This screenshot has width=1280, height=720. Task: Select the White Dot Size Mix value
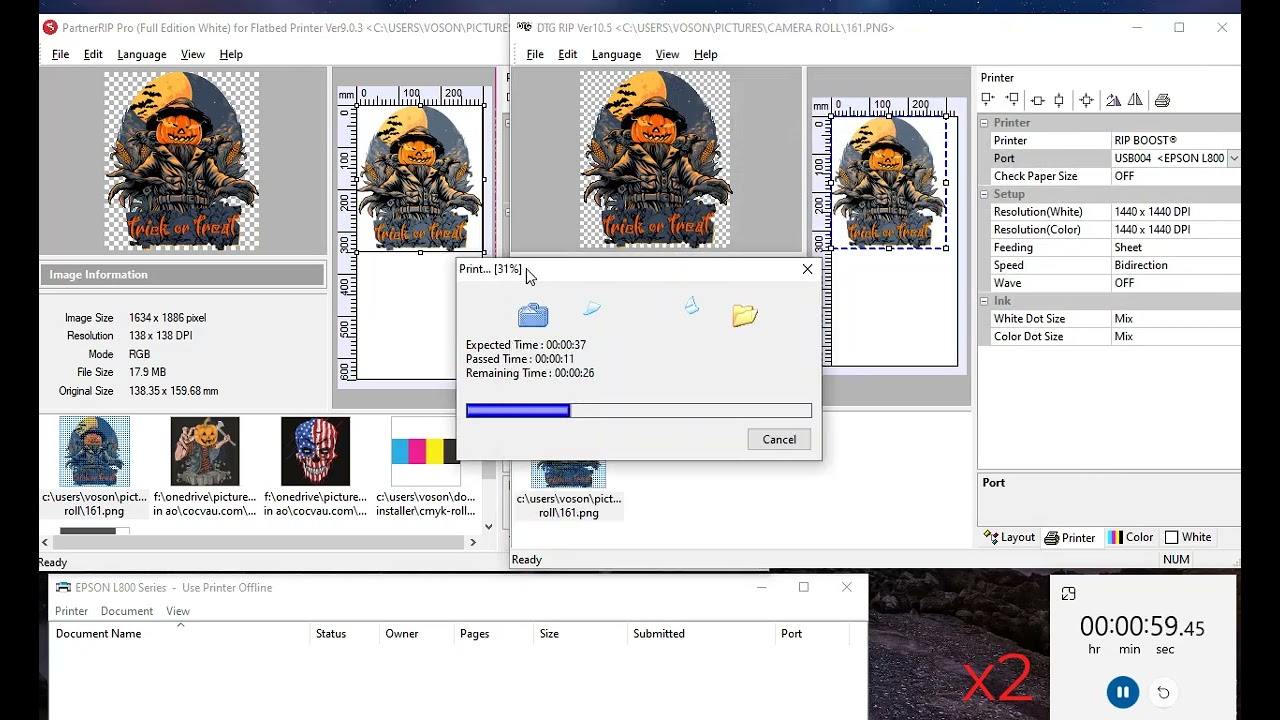point(1175,319)
